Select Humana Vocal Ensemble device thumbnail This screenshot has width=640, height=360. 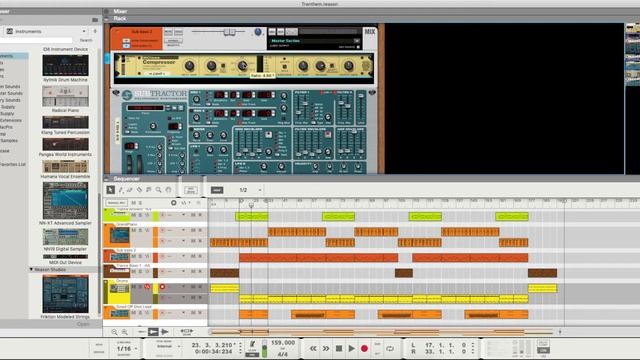pyautogui.click(x=65, y=166)
